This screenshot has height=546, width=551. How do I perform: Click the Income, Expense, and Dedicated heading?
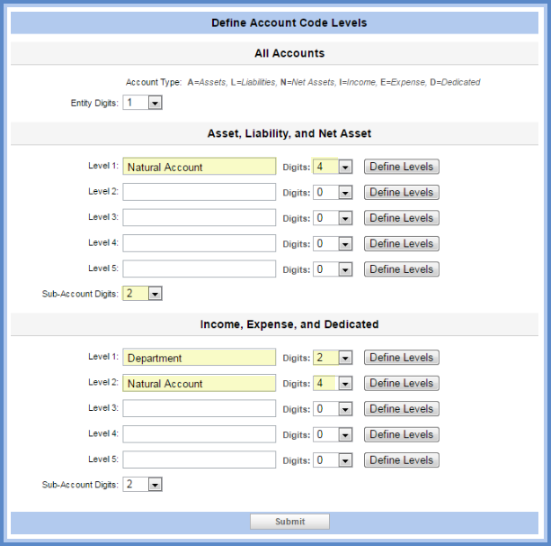[289, 324]
